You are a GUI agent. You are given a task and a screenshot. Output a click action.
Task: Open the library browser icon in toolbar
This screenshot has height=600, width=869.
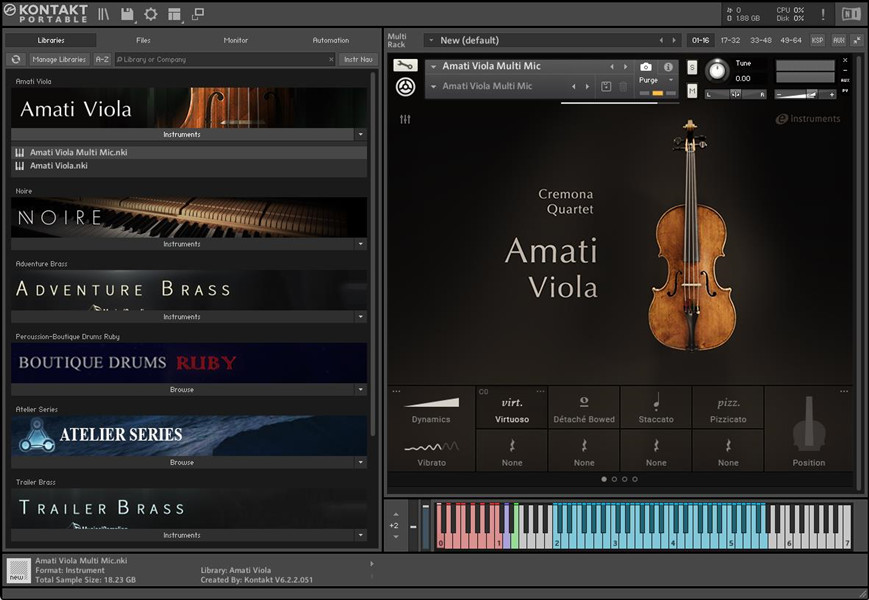104,14
